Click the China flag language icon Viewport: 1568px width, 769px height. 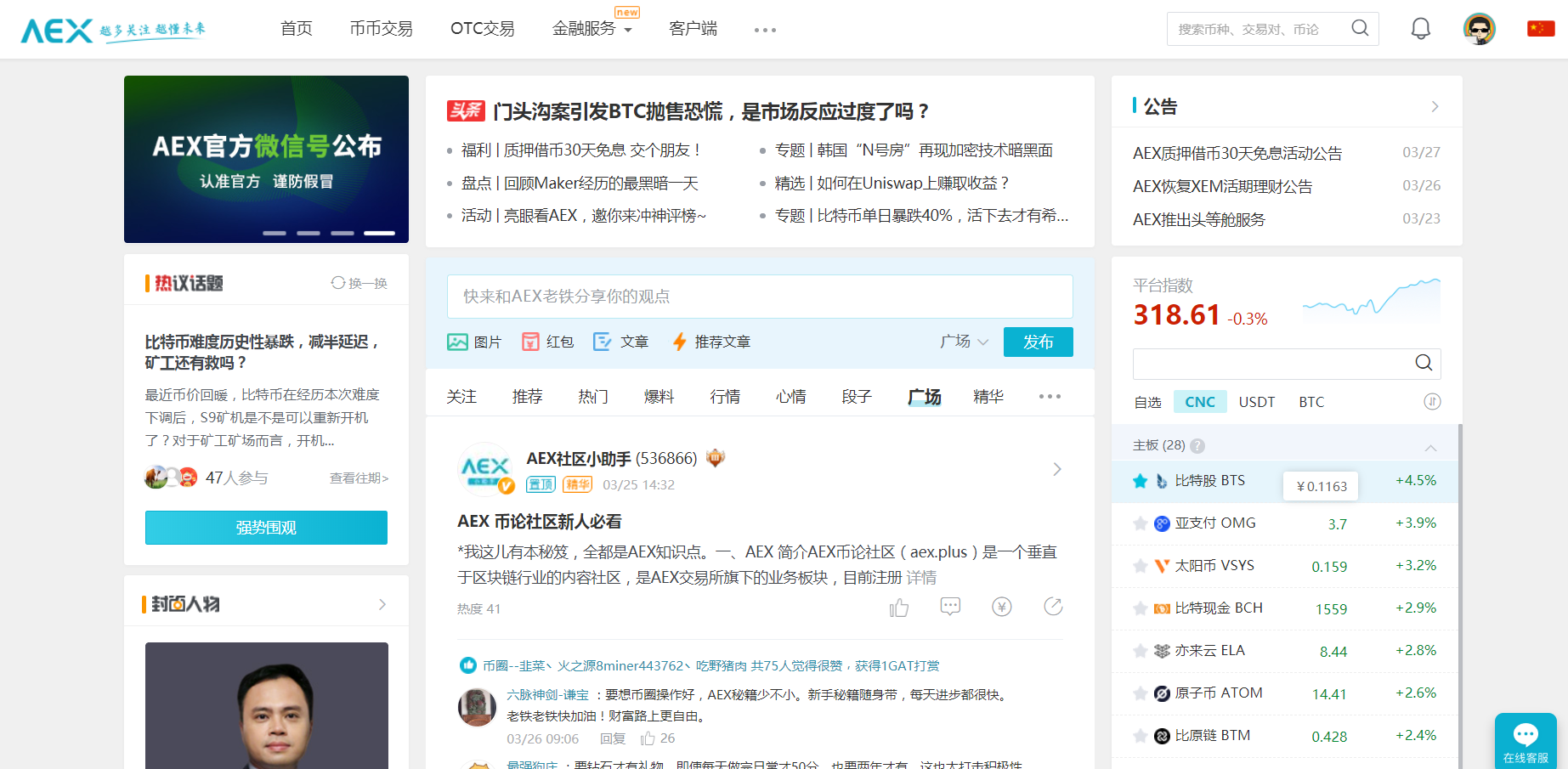pyautogui.click(x=1541, y=29)
